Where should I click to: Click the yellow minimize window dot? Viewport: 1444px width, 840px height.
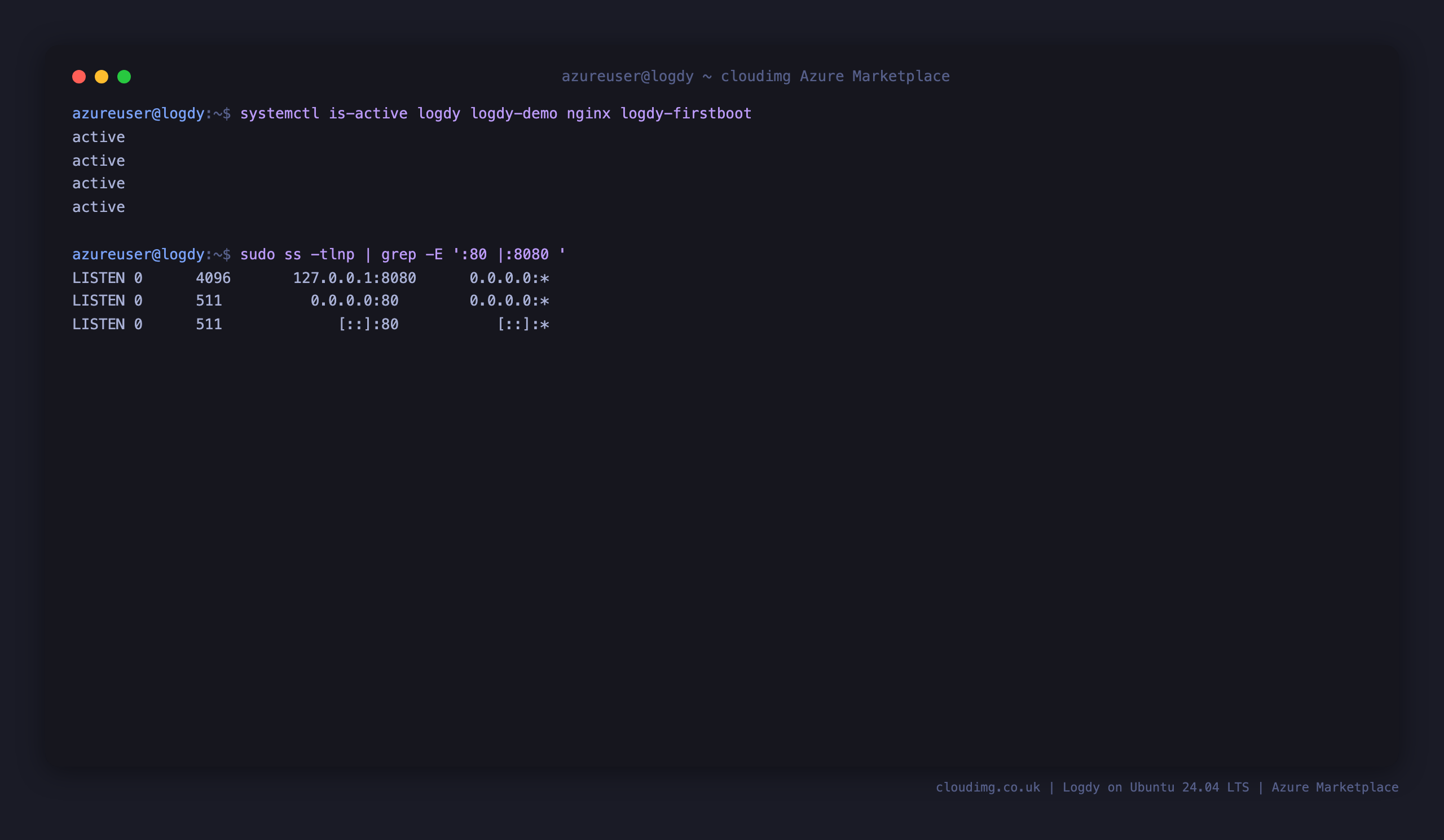102,77
